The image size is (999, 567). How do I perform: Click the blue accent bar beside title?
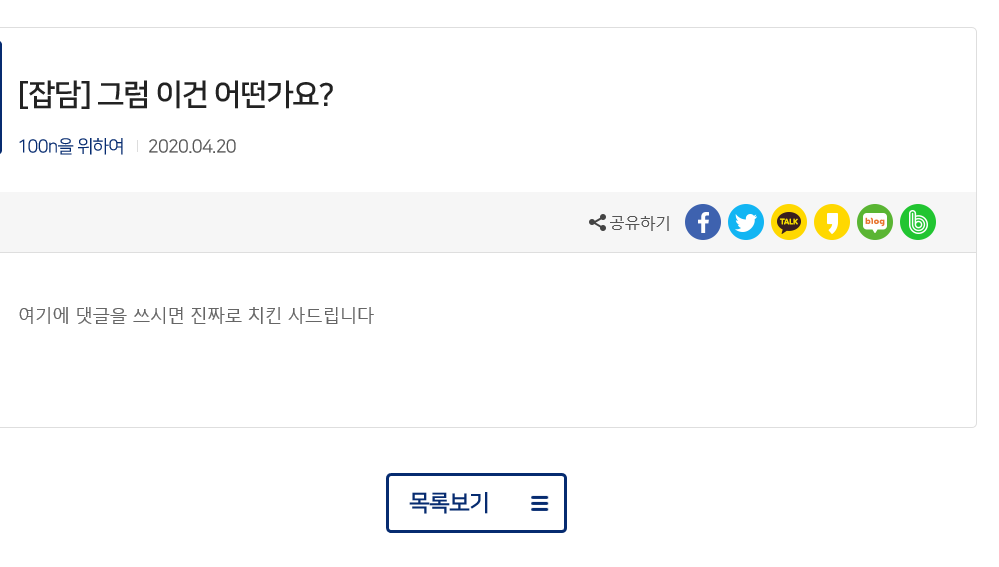click(x=1, y=97)
